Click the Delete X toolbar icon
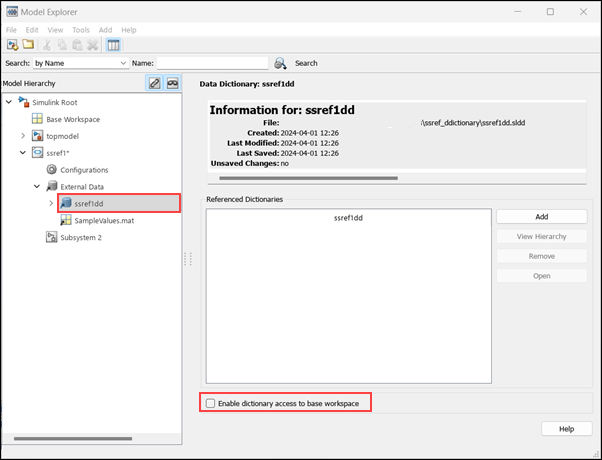 click(x=93, y=45)
